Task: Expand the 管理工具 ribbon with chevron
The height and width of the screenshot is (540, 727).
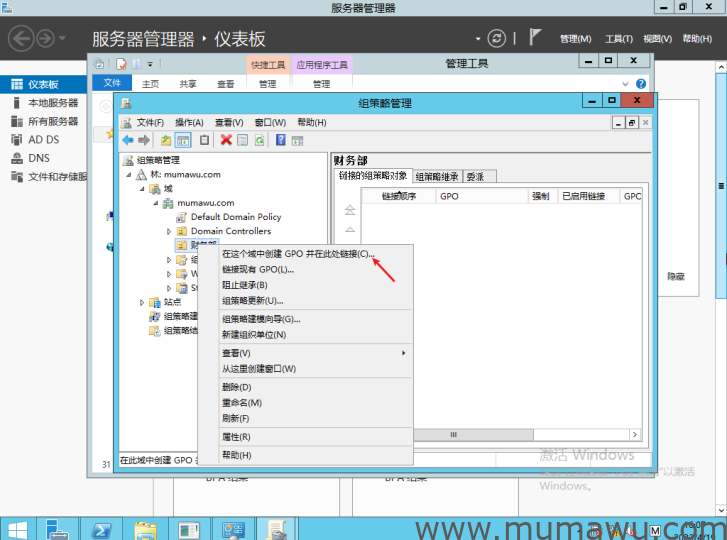Action: coord(625,84)
